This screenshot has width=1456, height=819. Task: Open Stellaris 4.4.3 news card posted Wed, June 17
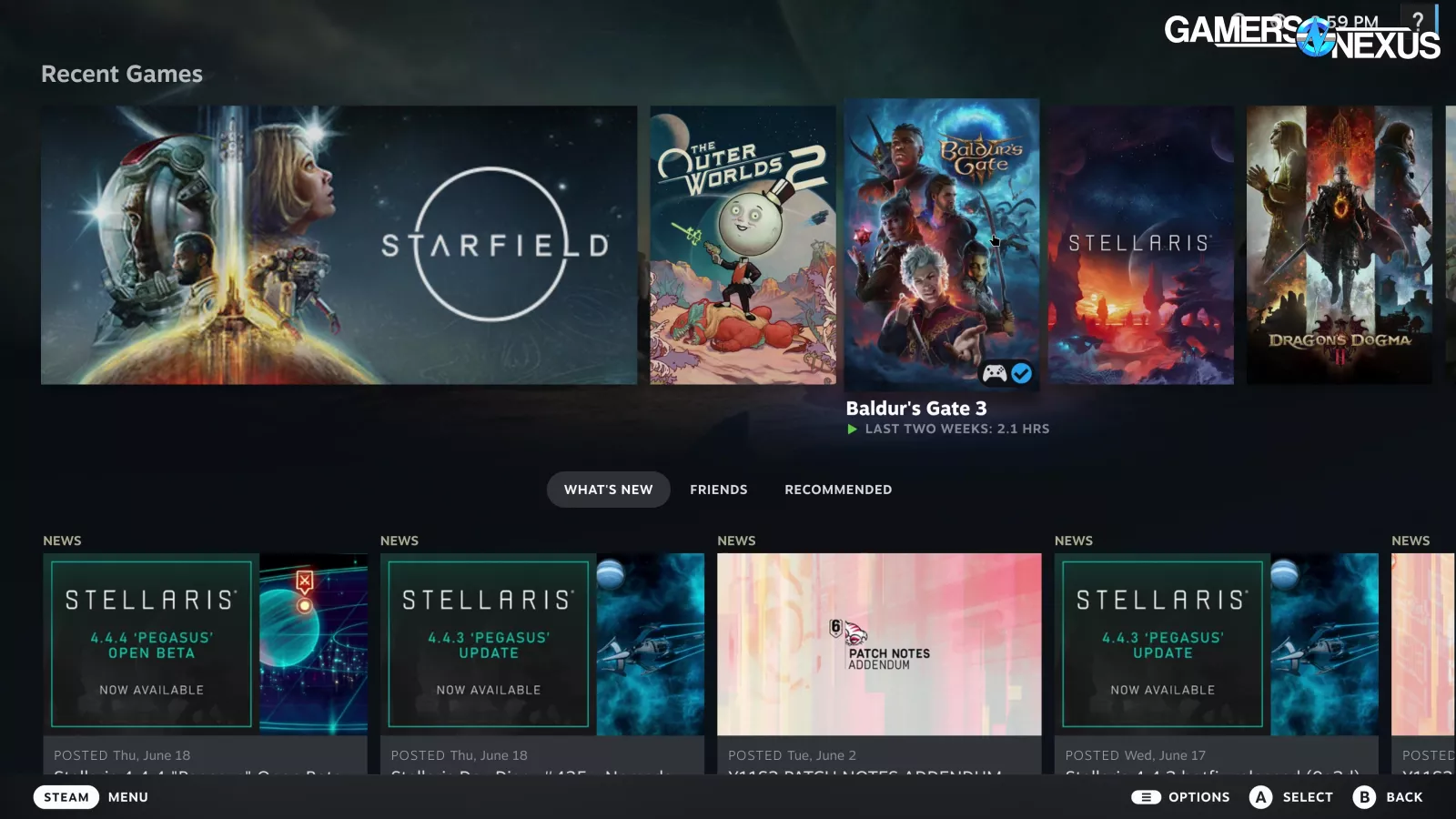click(x=1217, y=663)
